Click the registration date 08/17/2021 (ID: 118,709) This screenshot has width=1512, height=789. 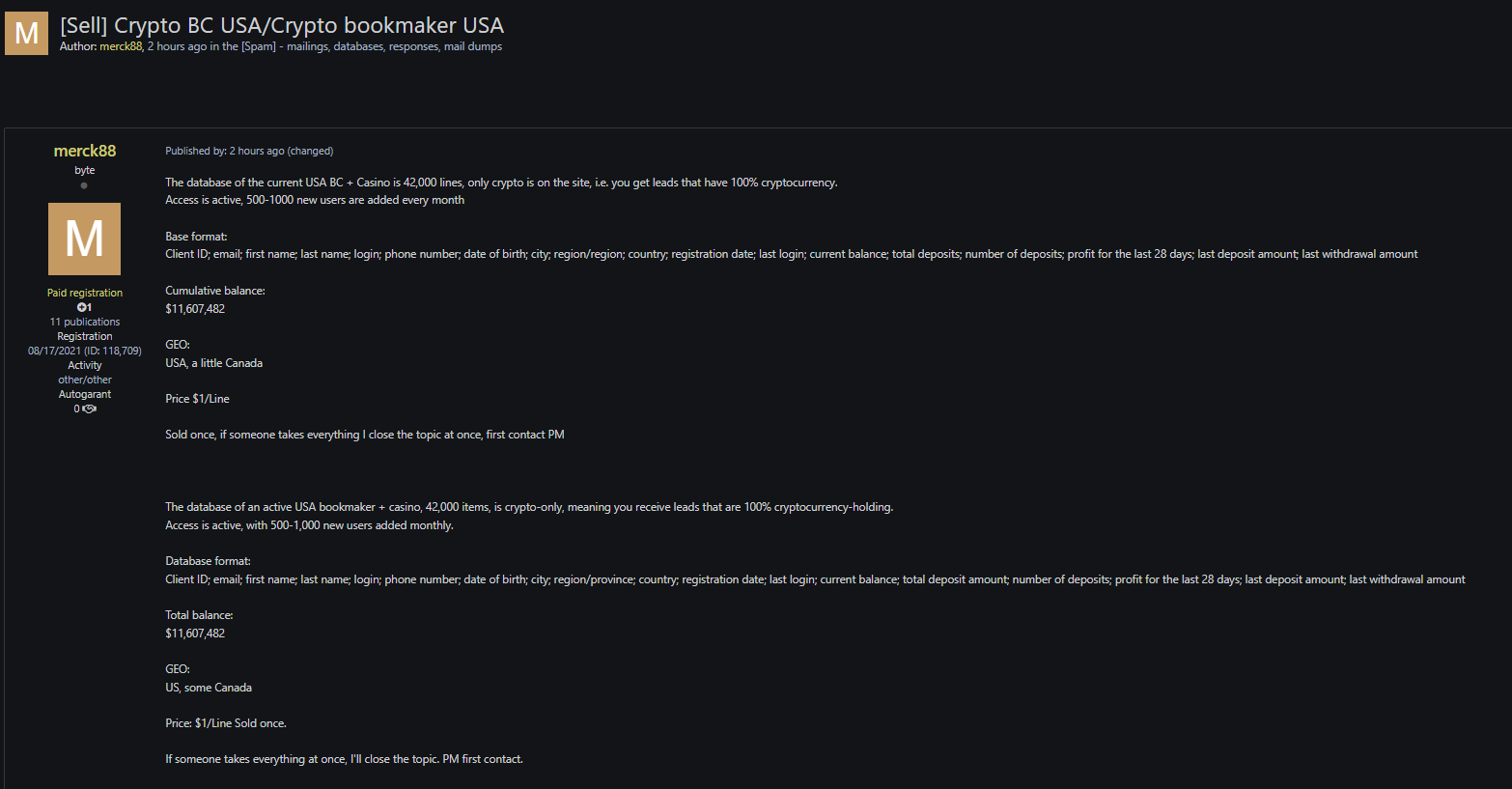click(x=85, y=351)
